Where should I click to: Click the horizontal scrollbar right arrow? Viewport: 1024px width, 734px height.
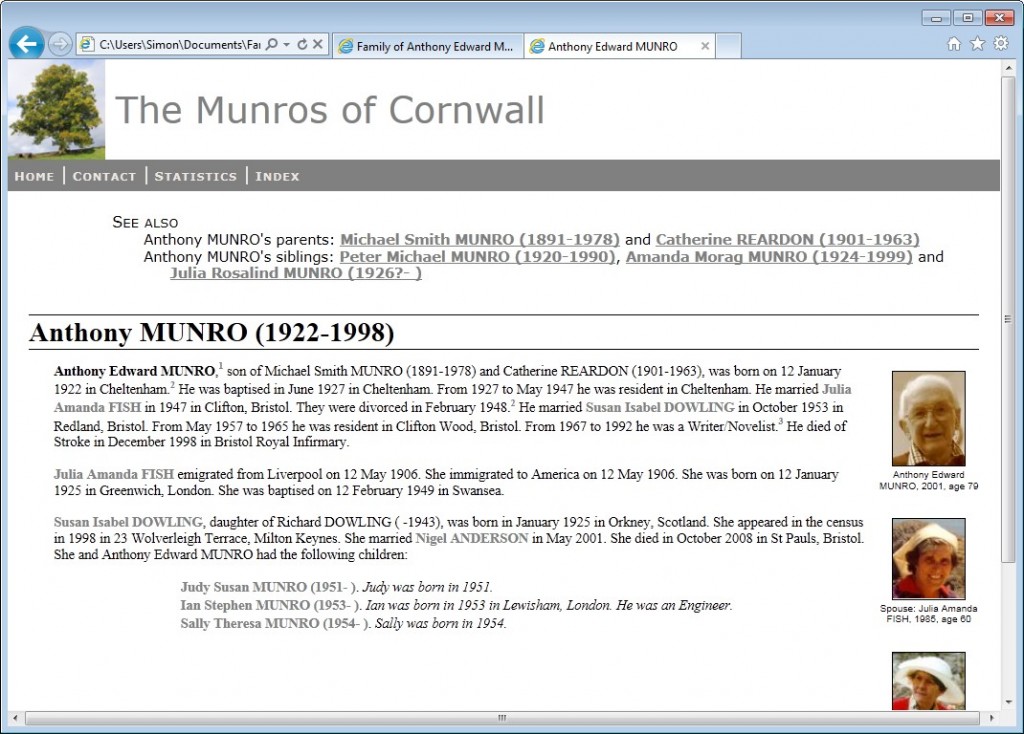(x=991, y=718)
